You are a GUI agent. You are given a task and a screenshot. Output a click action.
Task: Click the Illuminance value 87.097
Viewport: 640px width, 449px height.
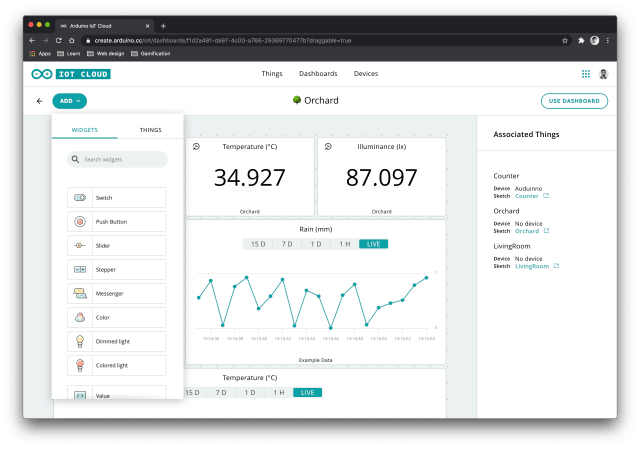coord(381,178)
